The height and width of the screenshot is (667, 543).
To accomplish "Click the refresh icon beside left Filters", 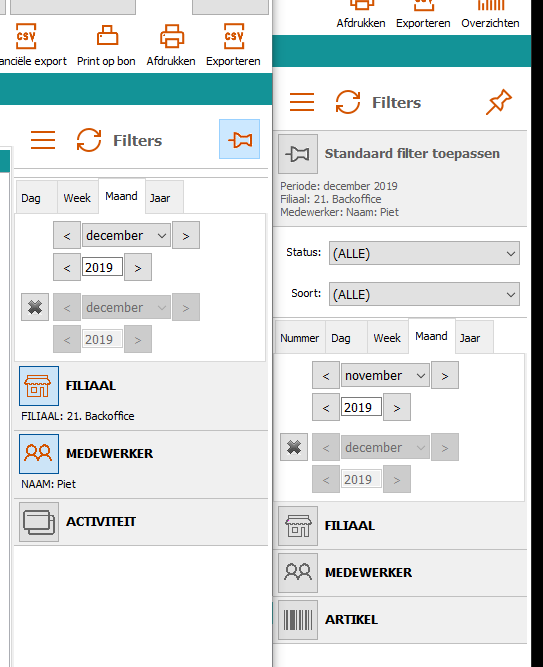I will [x=89, y=140].
